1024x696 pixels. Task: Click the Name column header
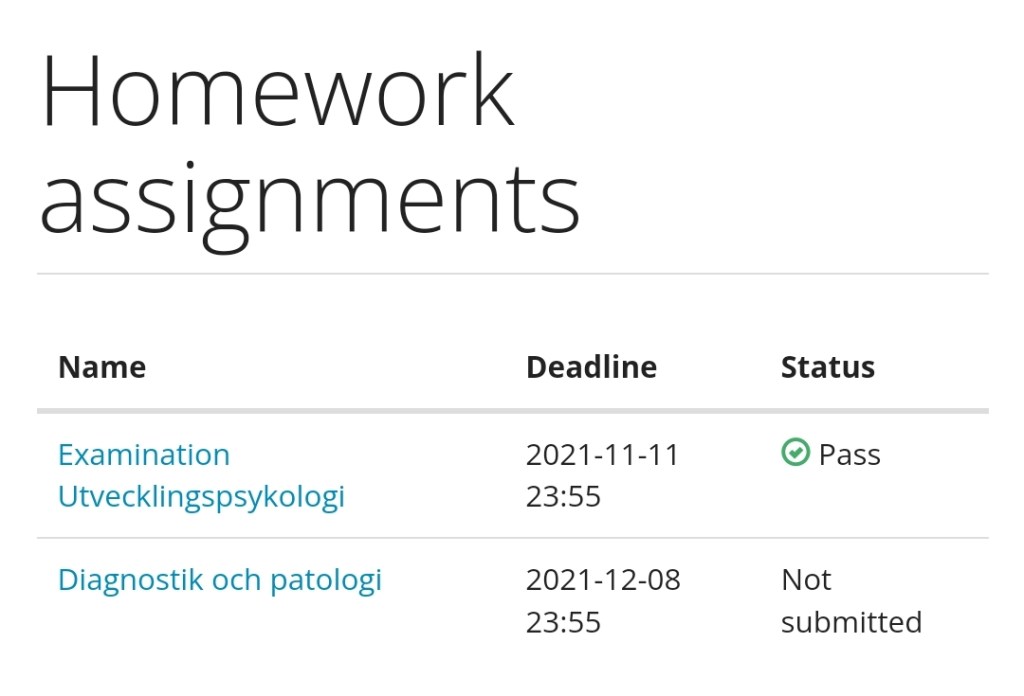click(102, 367)
